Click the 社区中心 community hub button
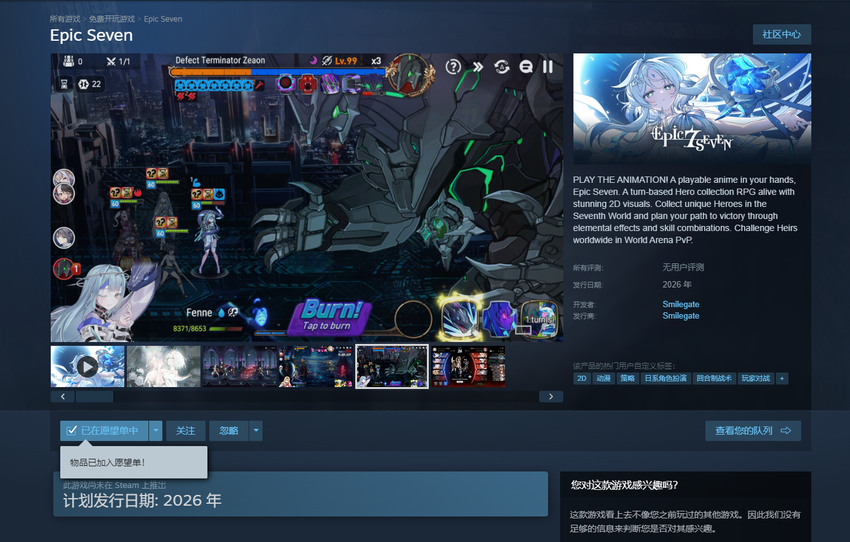The width and height of the screenshot is (850, 542). [x=782, y=34]
